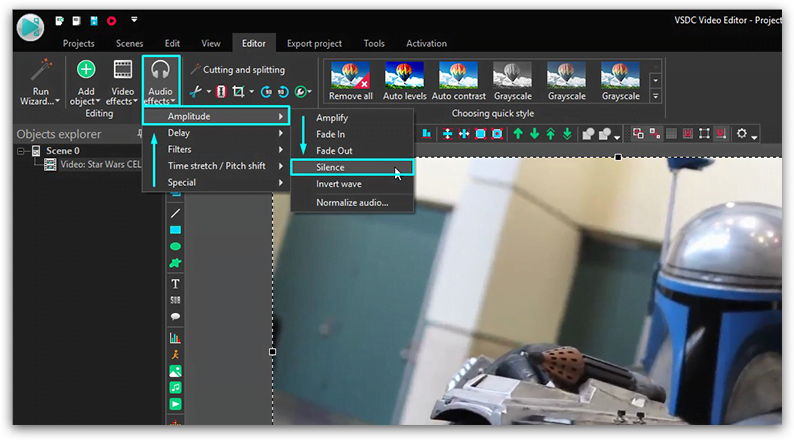Select the line drawing tool
Image resolution: width=794 pixels, height=440 pixels.
(175, 213)
